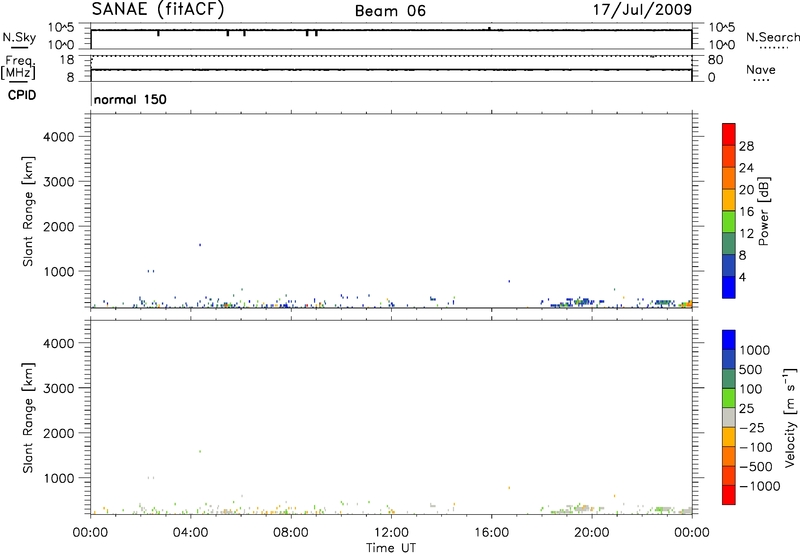Viewport: 800px width, 554px height.
Task: Click the isolated Velocity echo near 1600 km
Action: tap(200, 451)
